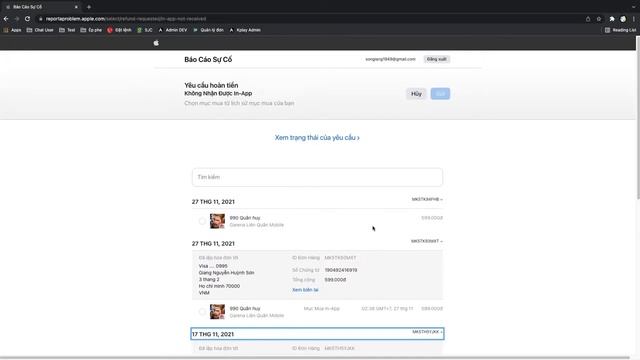Open a new browser tab with the plus icon
This screenshot has width=640, height=360.
pos(89,7)
